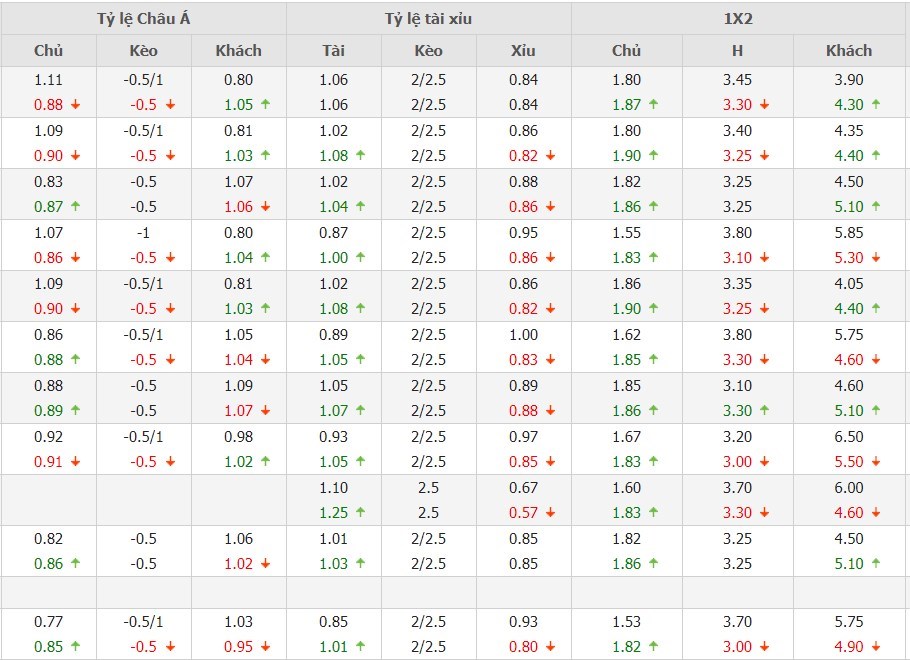Click the 0.77 odds value
Screen dimensions: 910x660
(48, 621)
